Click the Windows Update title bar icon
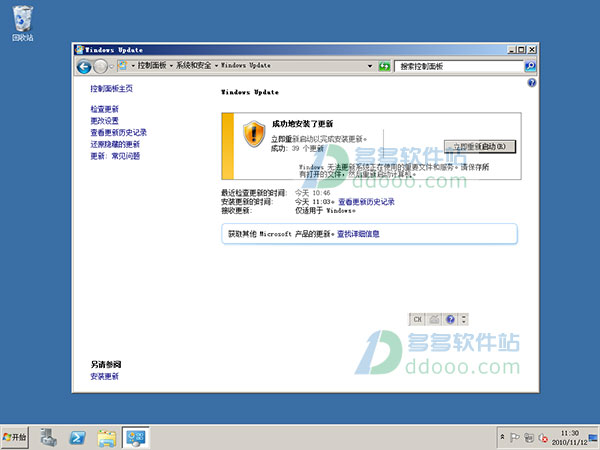Viewport: 600px width, 450px height. point(80,49)
